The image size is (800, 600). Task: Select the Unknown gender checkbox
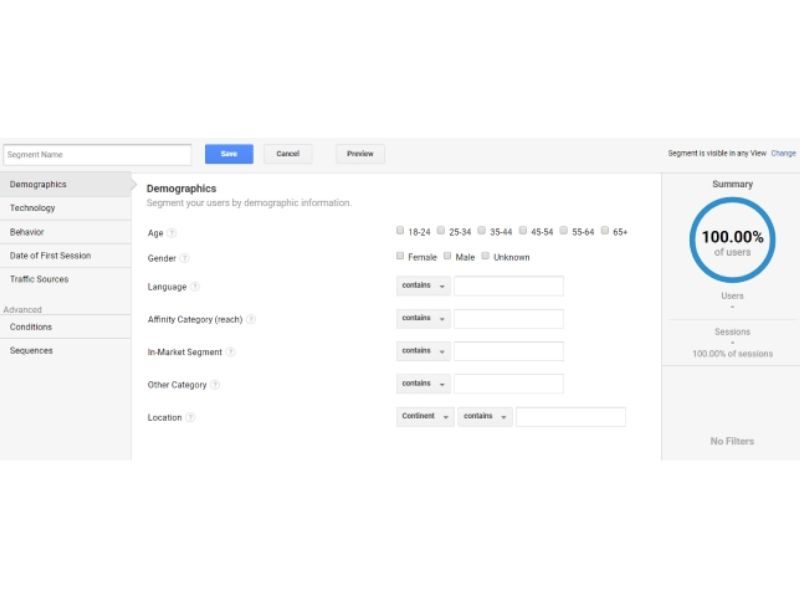(486, 256)
